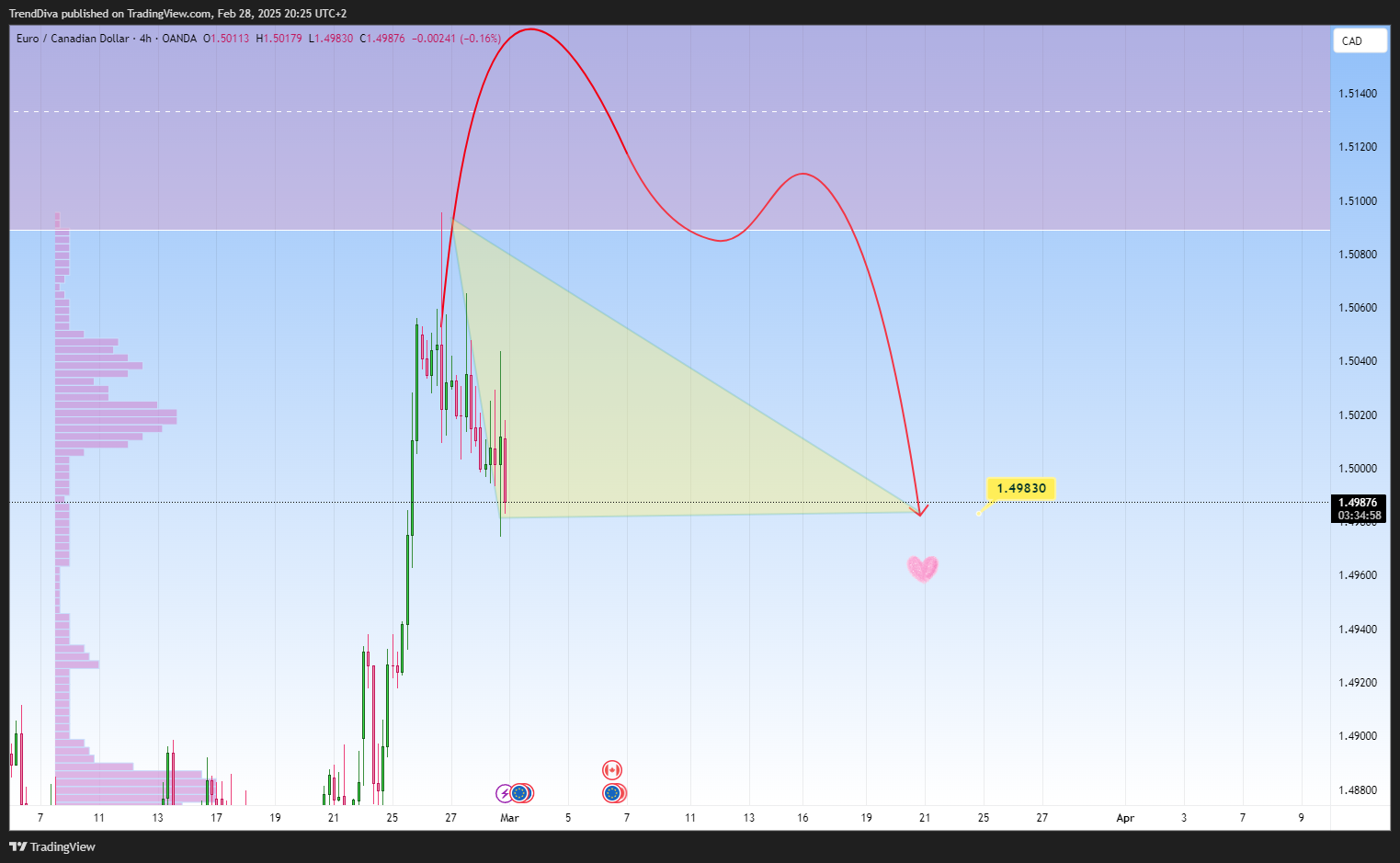The width and height of the screenshot is (1400, 863).
Task: Click the current price label 1.49876 on axis
Action: click(1358, 503)
